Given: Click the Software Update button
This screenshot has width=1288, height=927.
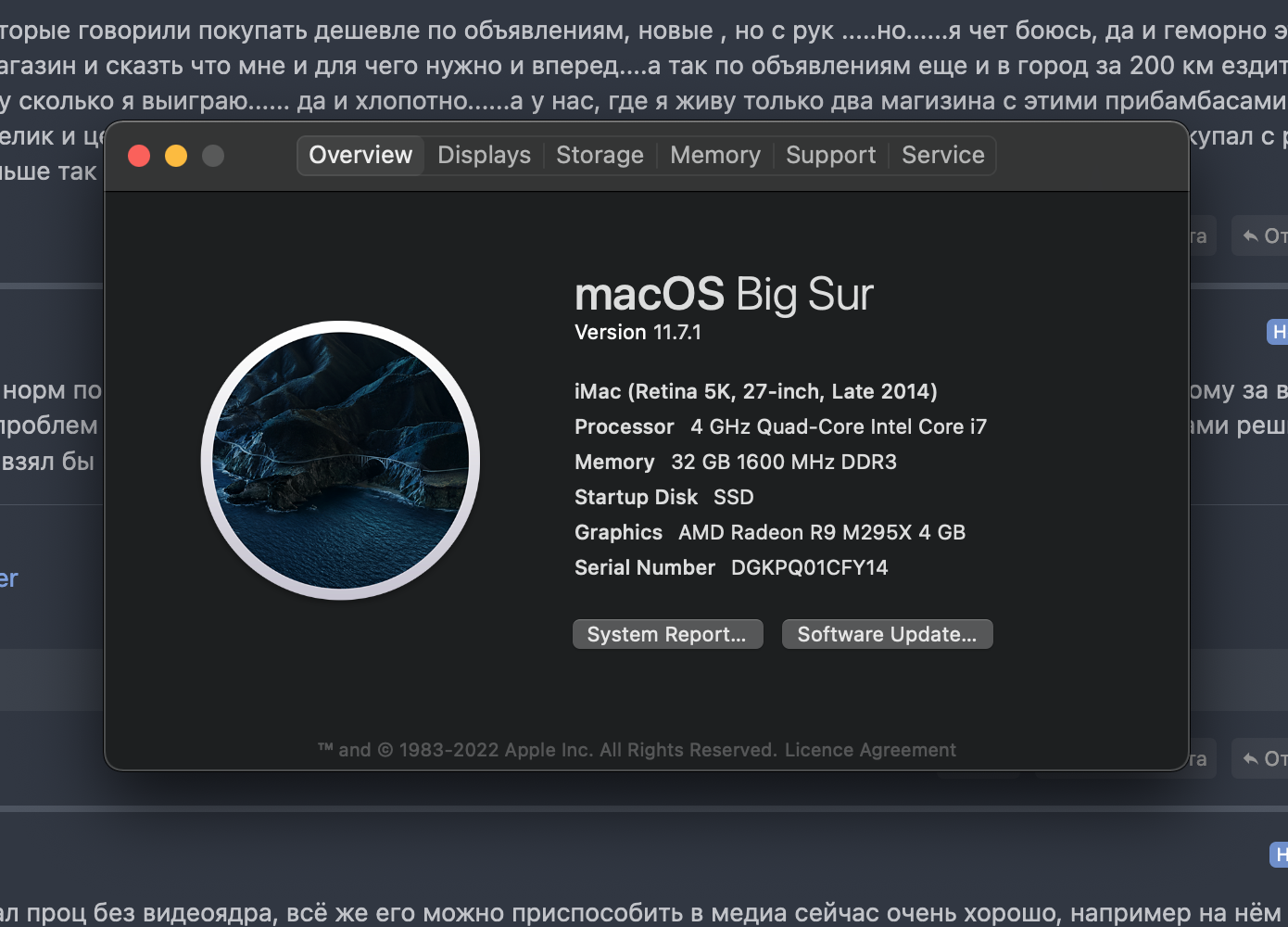Looking at the screenshot, I should pyautogui.click(x=887, y=634).
